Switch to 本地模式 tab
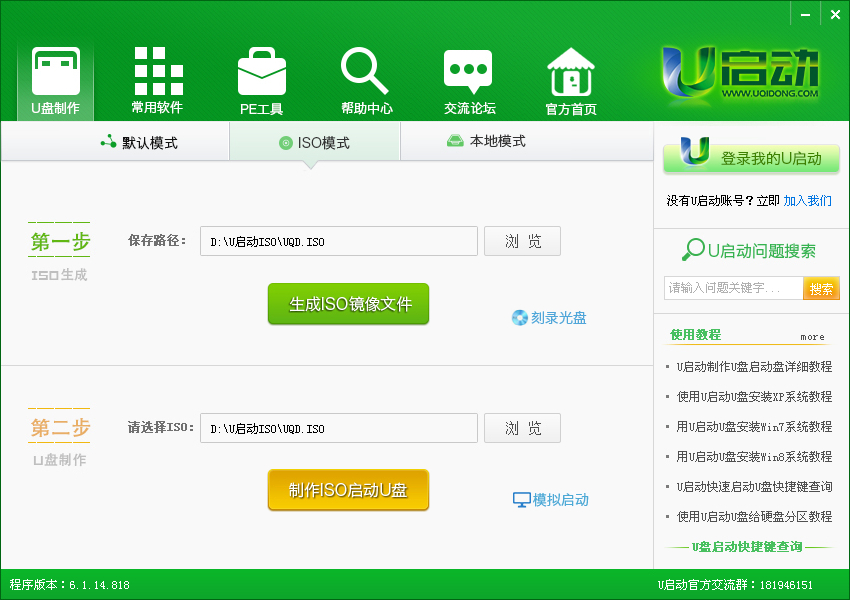This screenshot has width=850, height=600. [486, 141]
